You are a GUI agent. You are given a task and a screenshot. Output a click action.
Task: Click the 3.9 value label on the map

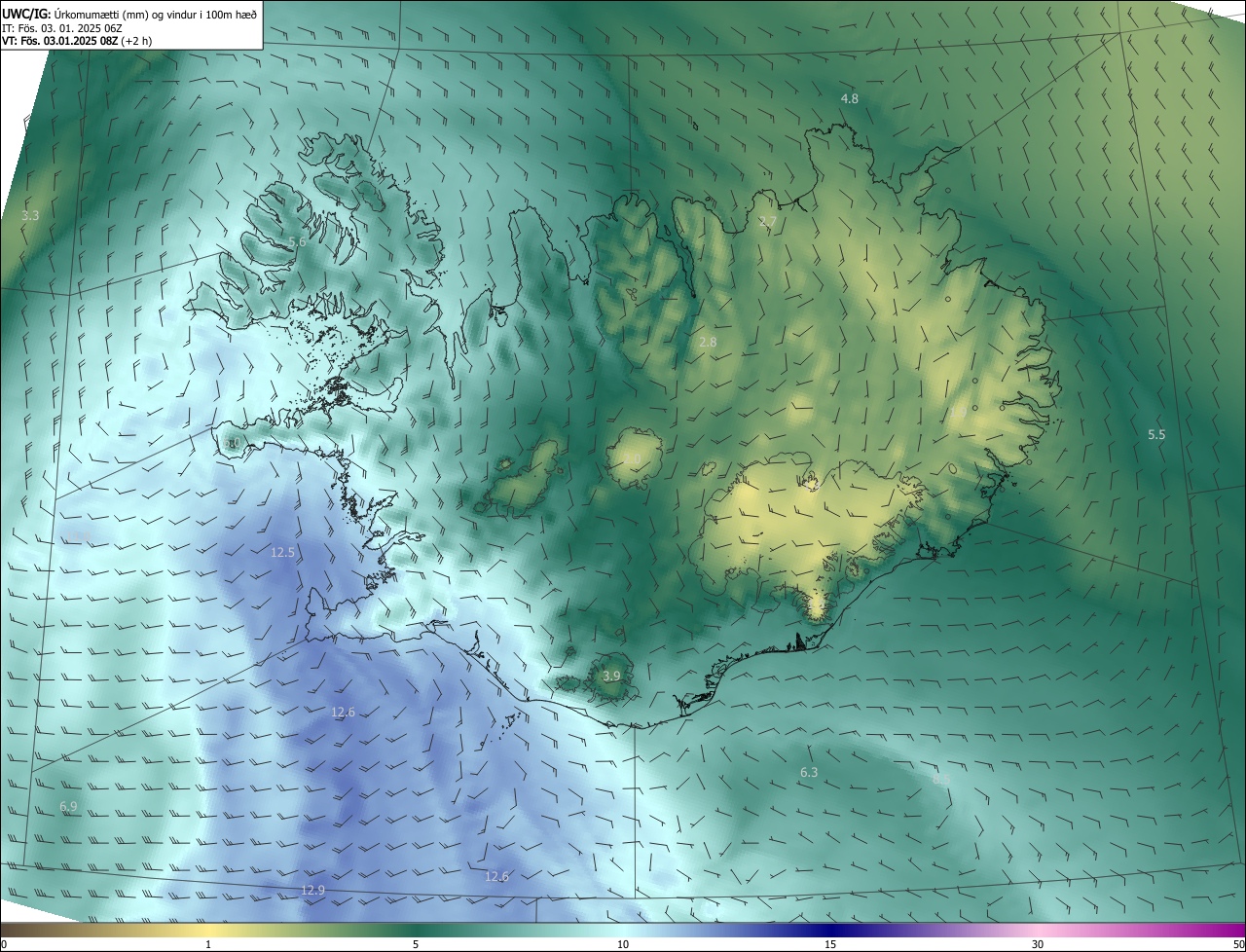tap(611, 676)
